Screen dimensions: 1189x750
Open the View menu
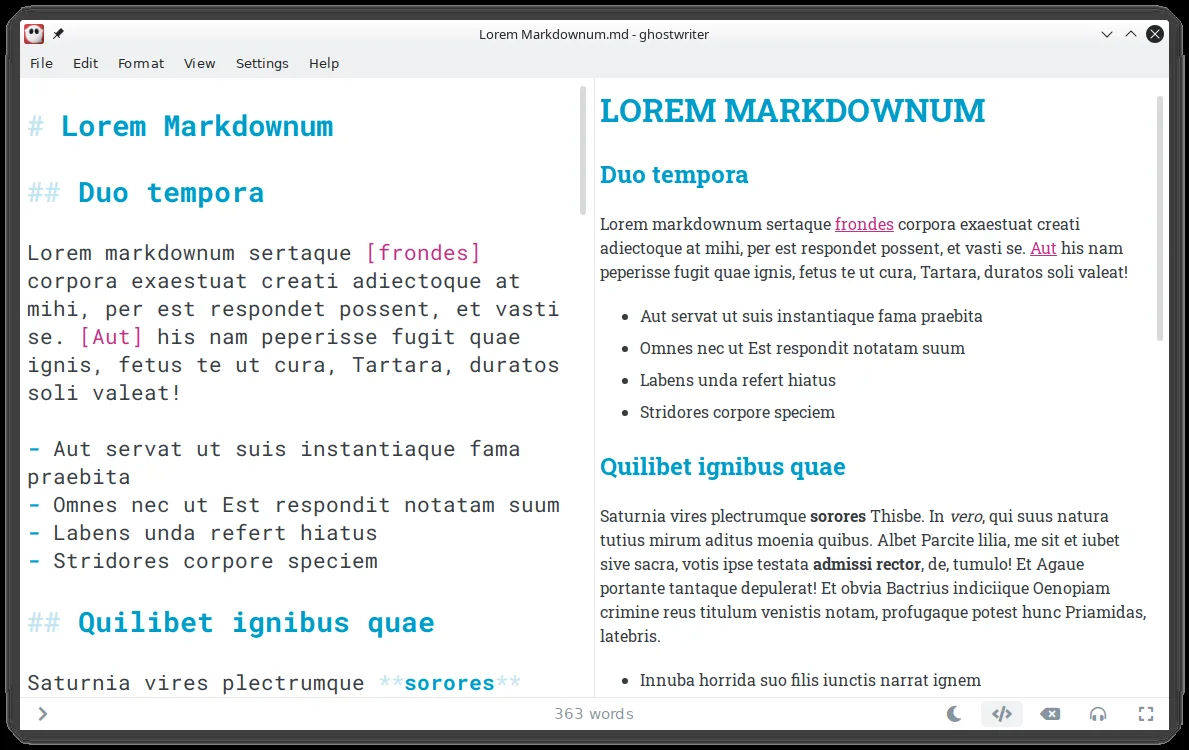(199, 63)
